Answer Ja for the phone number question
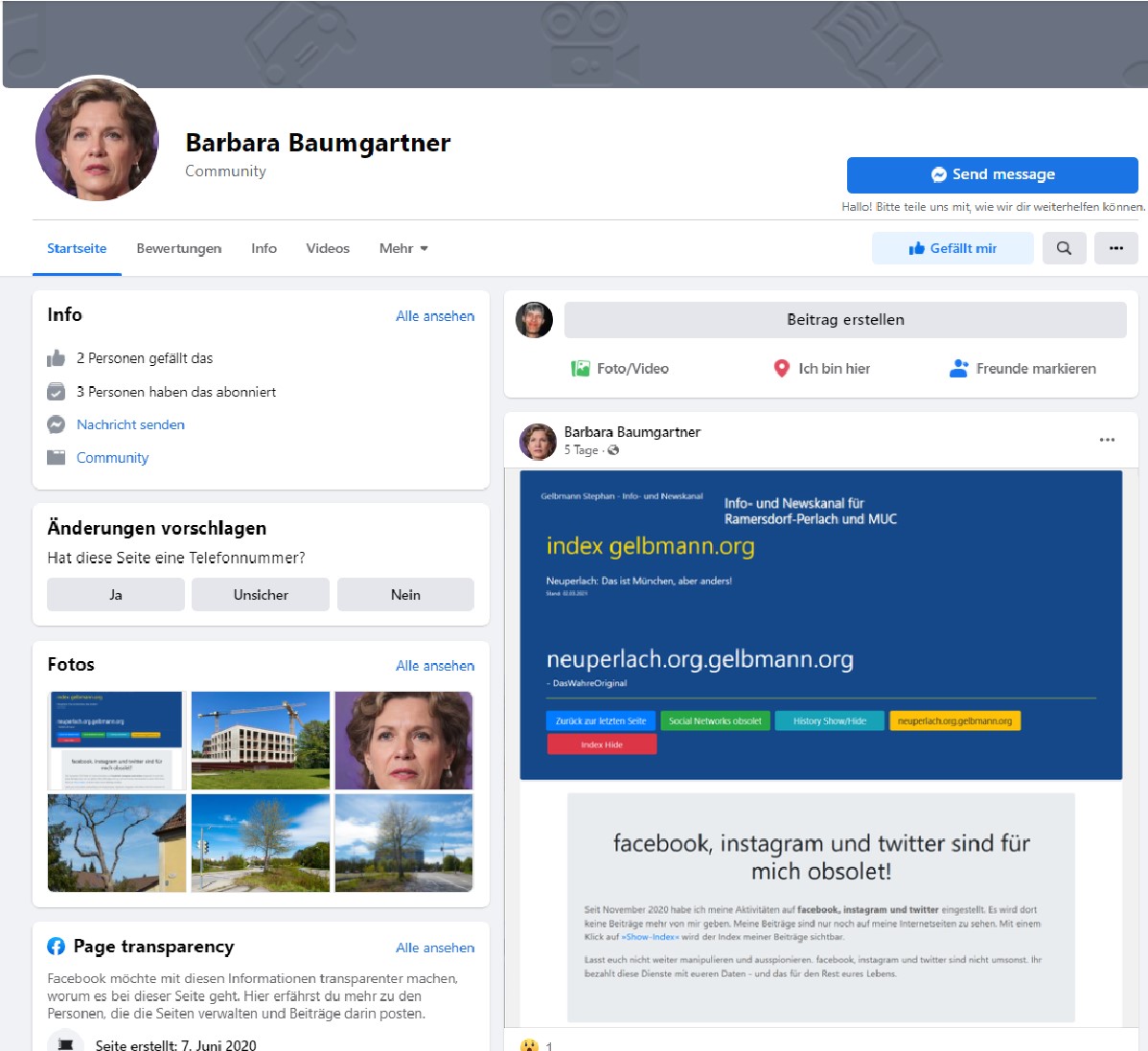Viewport: 1148px width, 1051px height. (x=116, y=595)
